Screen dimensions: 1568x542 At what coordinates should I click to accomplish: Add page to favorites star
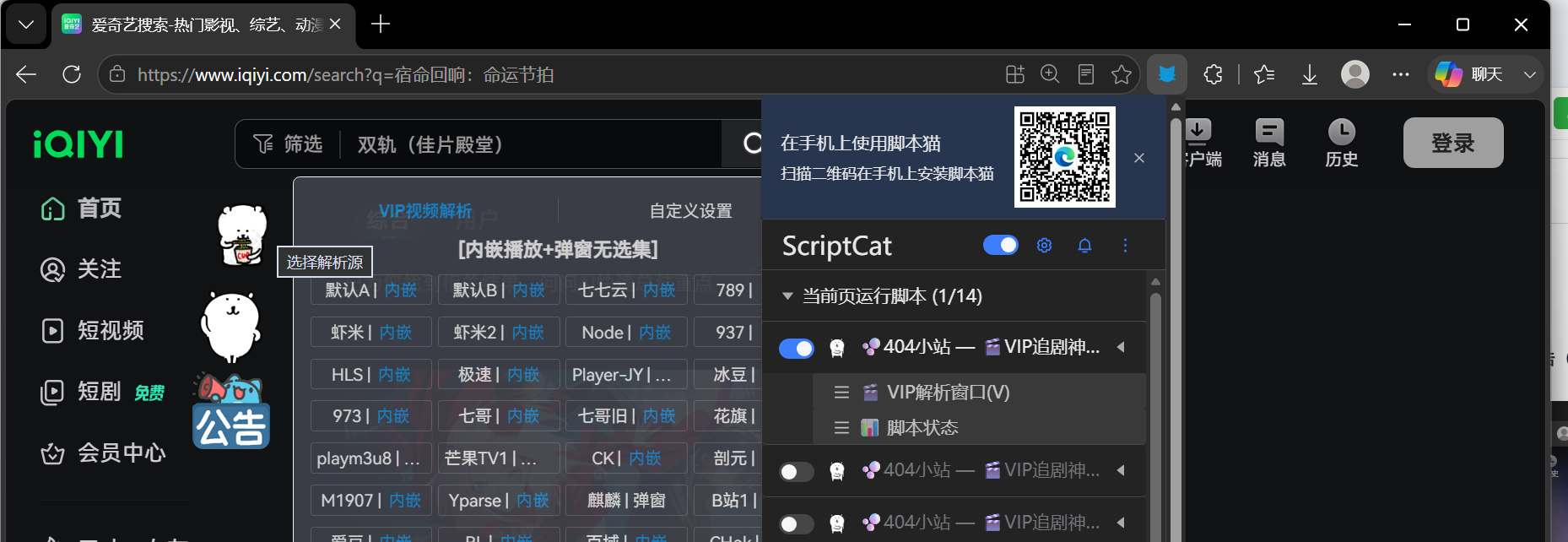pyautogui.click(x=1122, y=74)
